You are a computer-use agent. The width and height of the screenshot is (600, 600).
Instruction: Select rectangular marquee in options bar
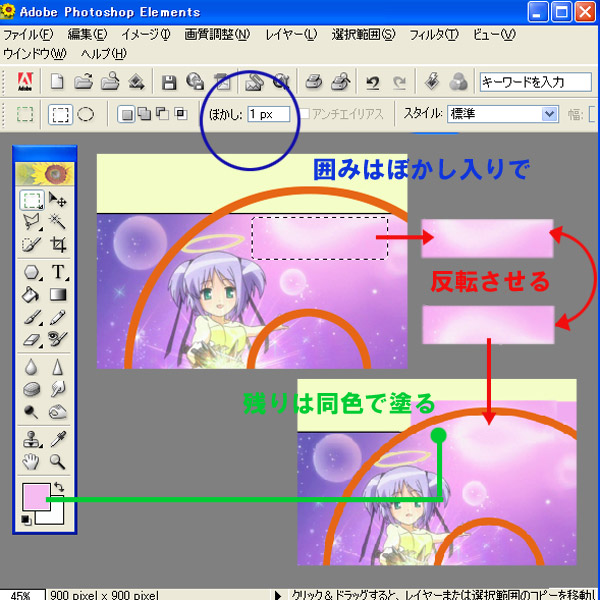(60, 114)
